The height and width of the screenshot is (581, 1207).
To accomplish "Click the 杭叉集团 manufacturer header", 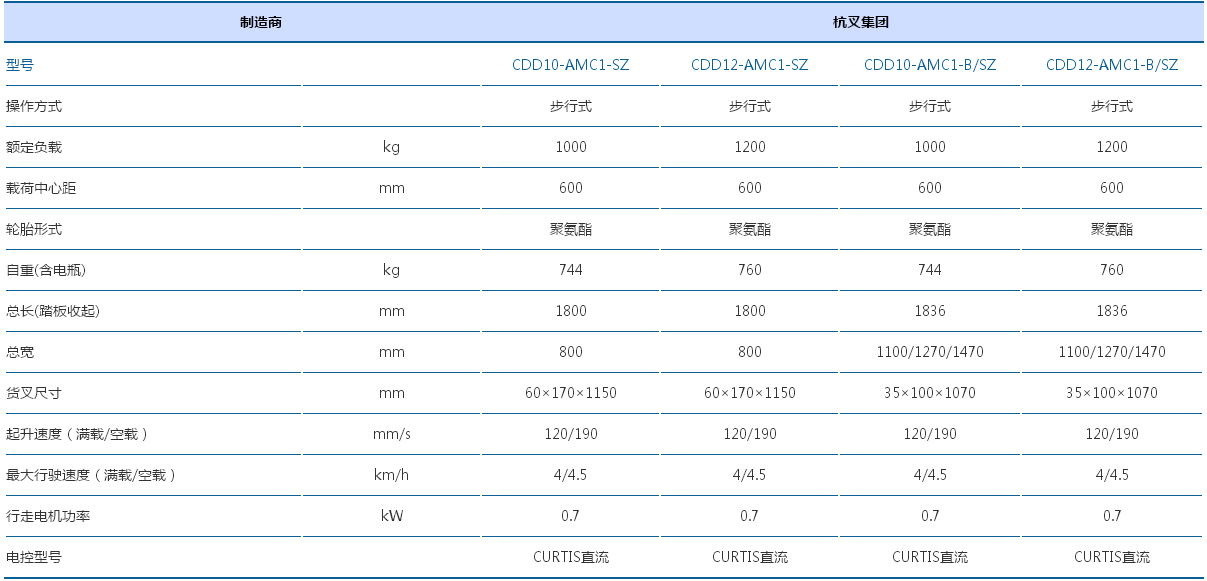I will click(840, 22).
